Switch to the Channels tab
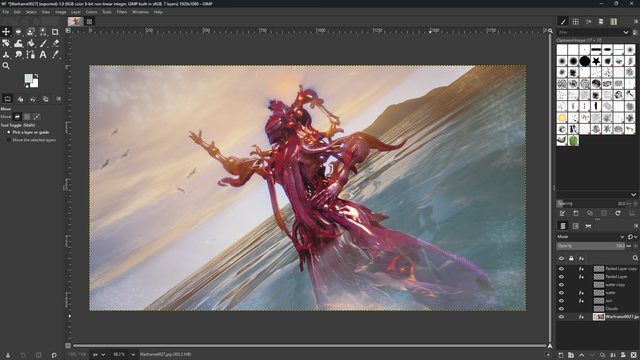Image resolution: width=640 pixels, height=360 pixels. click(576, 226)
